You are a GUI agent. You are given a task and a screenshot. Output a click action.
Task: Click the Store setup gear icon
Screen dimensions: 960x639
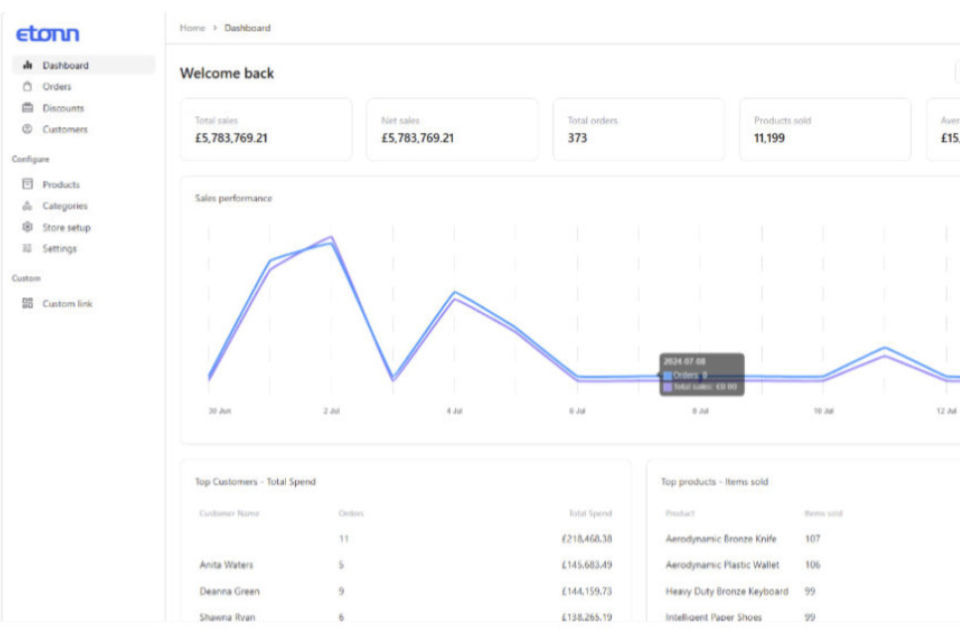tap(28, 227)
